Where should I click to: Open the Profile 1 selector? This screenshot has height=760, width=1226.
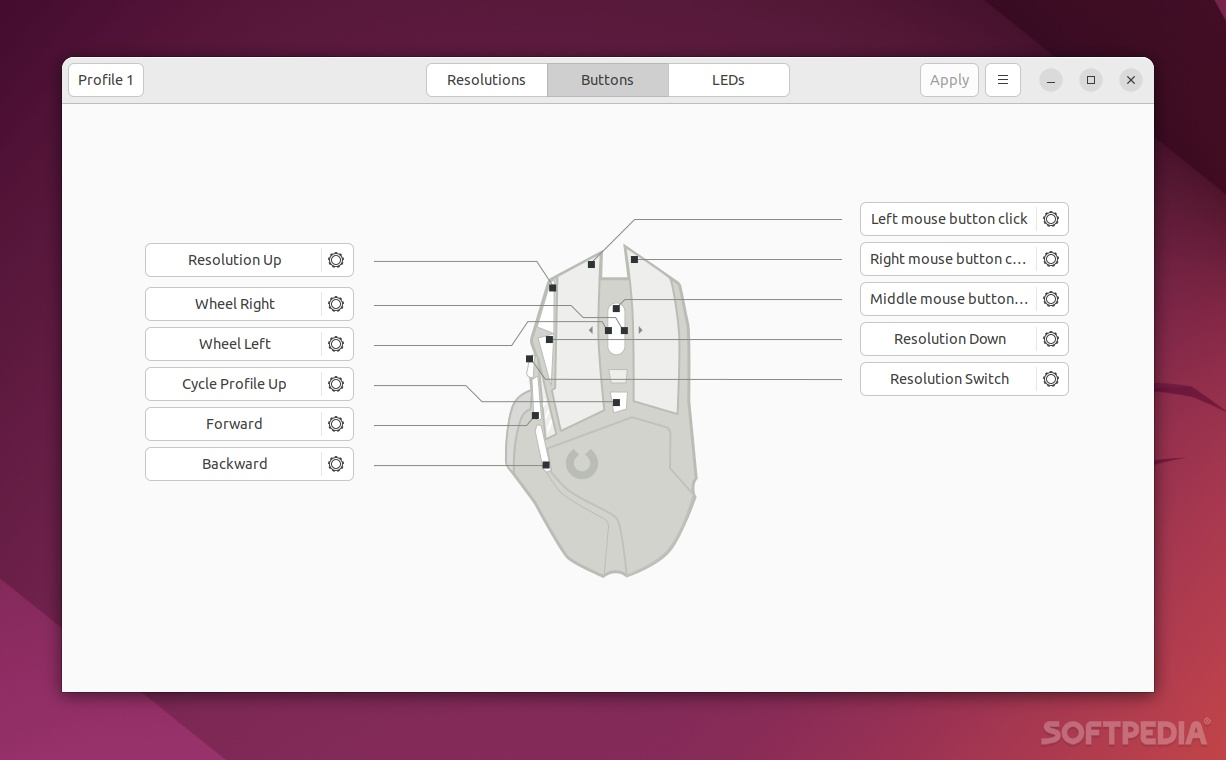(106, 80)
